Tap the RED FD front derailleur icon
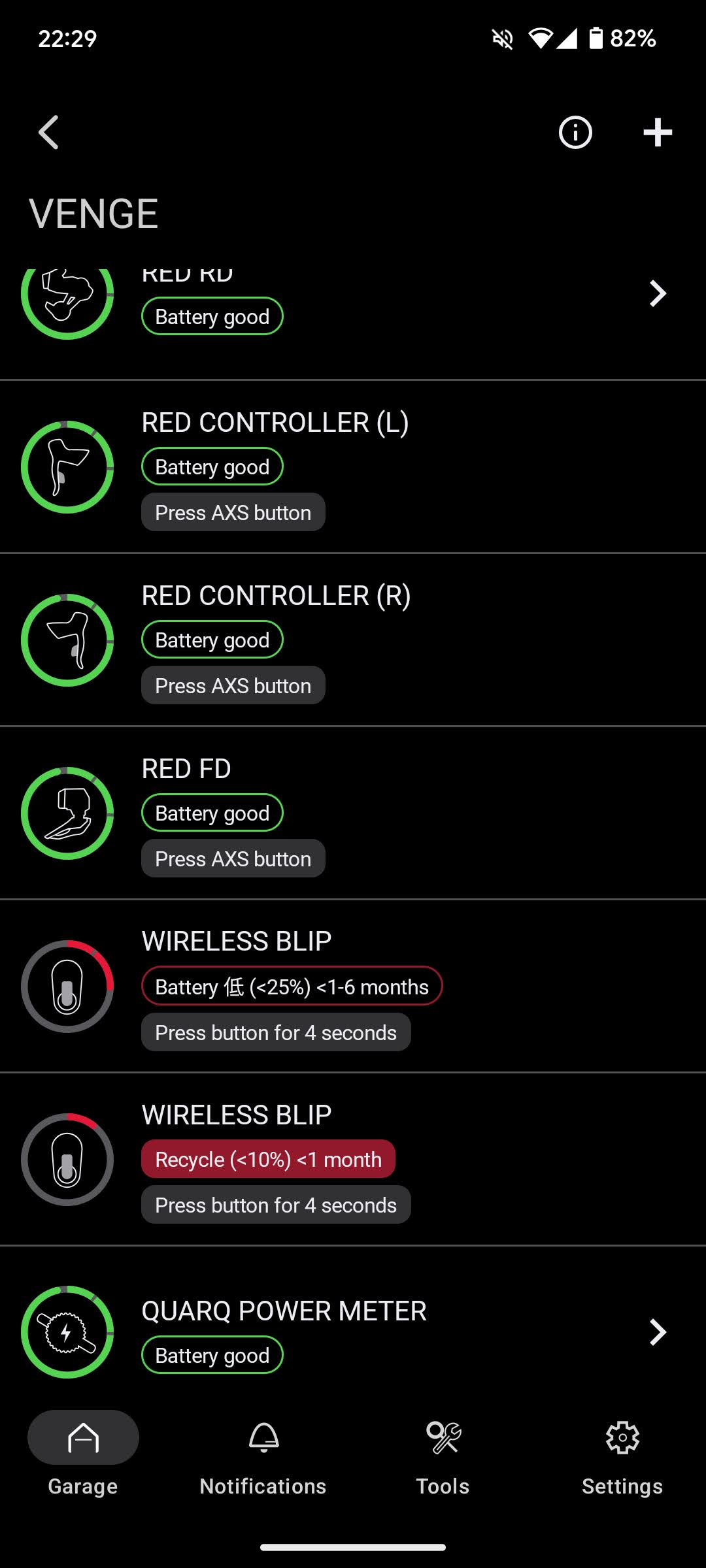The width and height of the screenshot is (706, 1568). pyautogui.click(x=67, y=813)
